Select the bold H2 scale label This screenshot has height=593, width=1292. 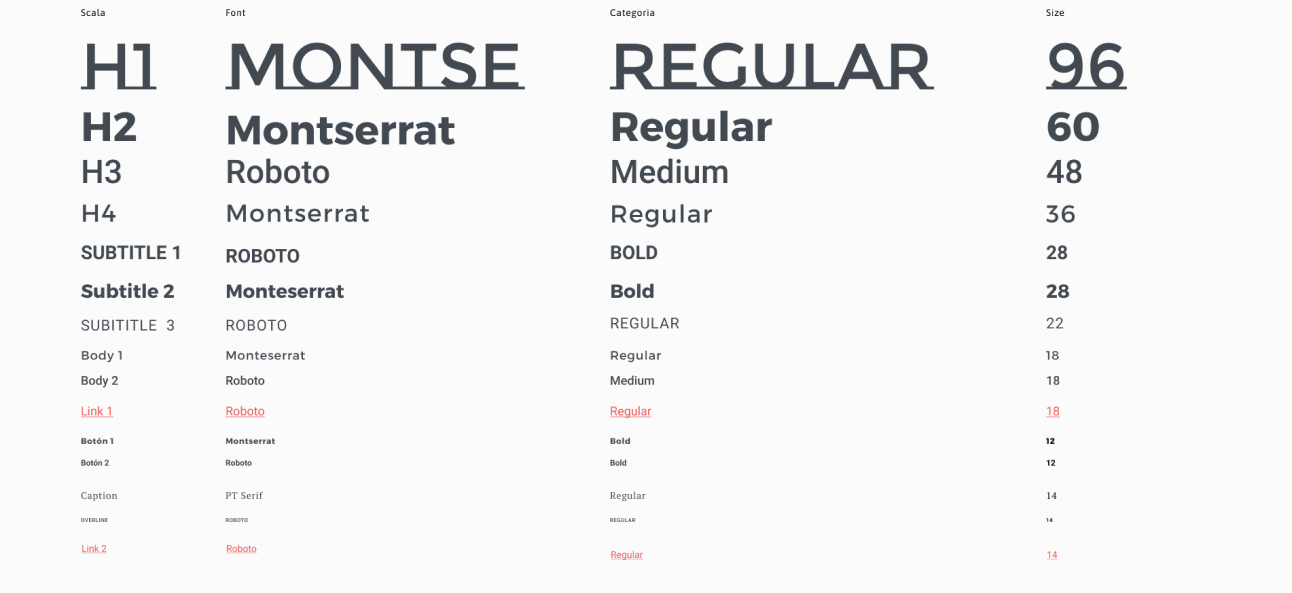[x=109, y=128]
